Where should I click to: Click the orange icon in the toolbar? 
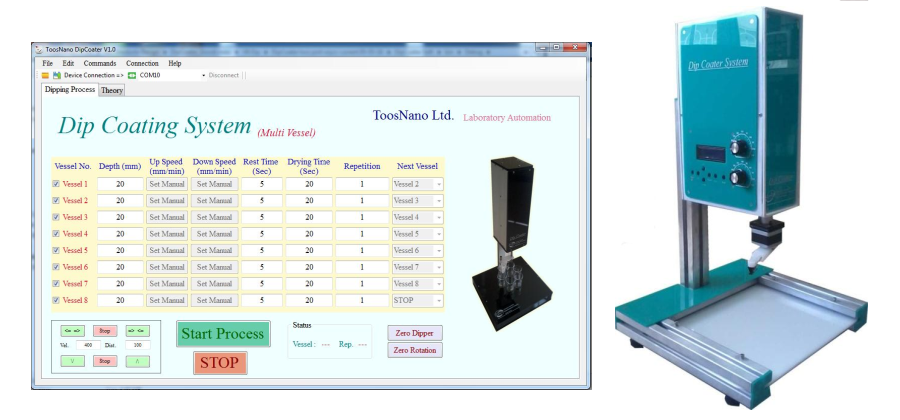[x=45, y=75]
